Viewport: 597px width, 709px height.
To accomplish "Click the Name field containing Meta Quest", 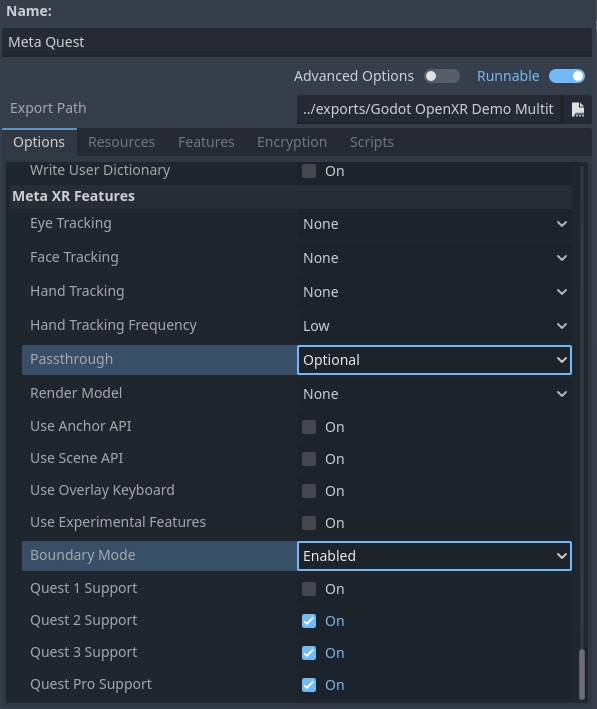I will coord(297,42).
